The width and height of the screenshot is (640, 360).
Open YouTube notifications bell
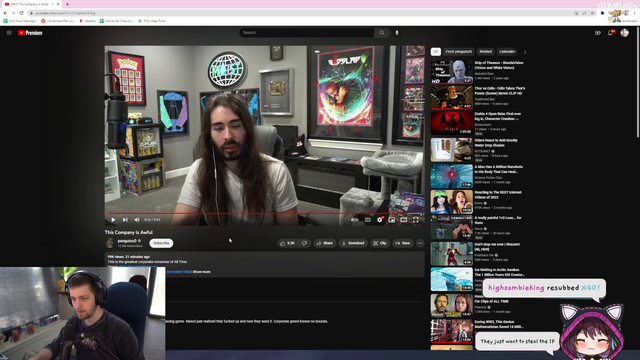611,33
